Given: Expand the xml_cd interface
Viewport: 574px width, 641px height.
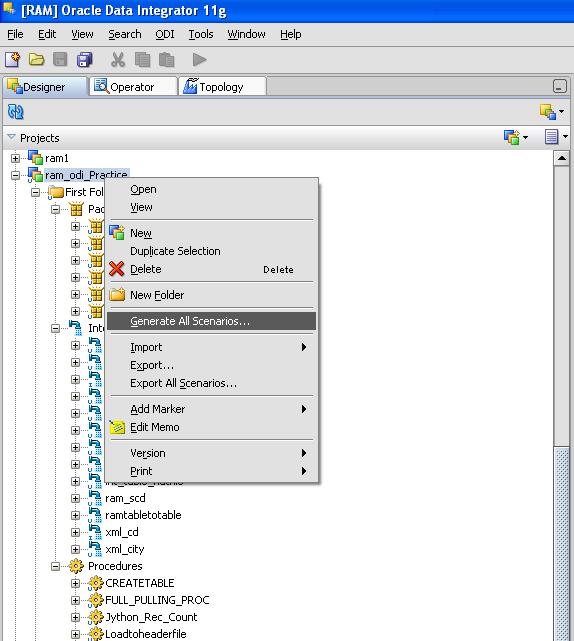Looking at the screenshot, I should coord(75,532).
